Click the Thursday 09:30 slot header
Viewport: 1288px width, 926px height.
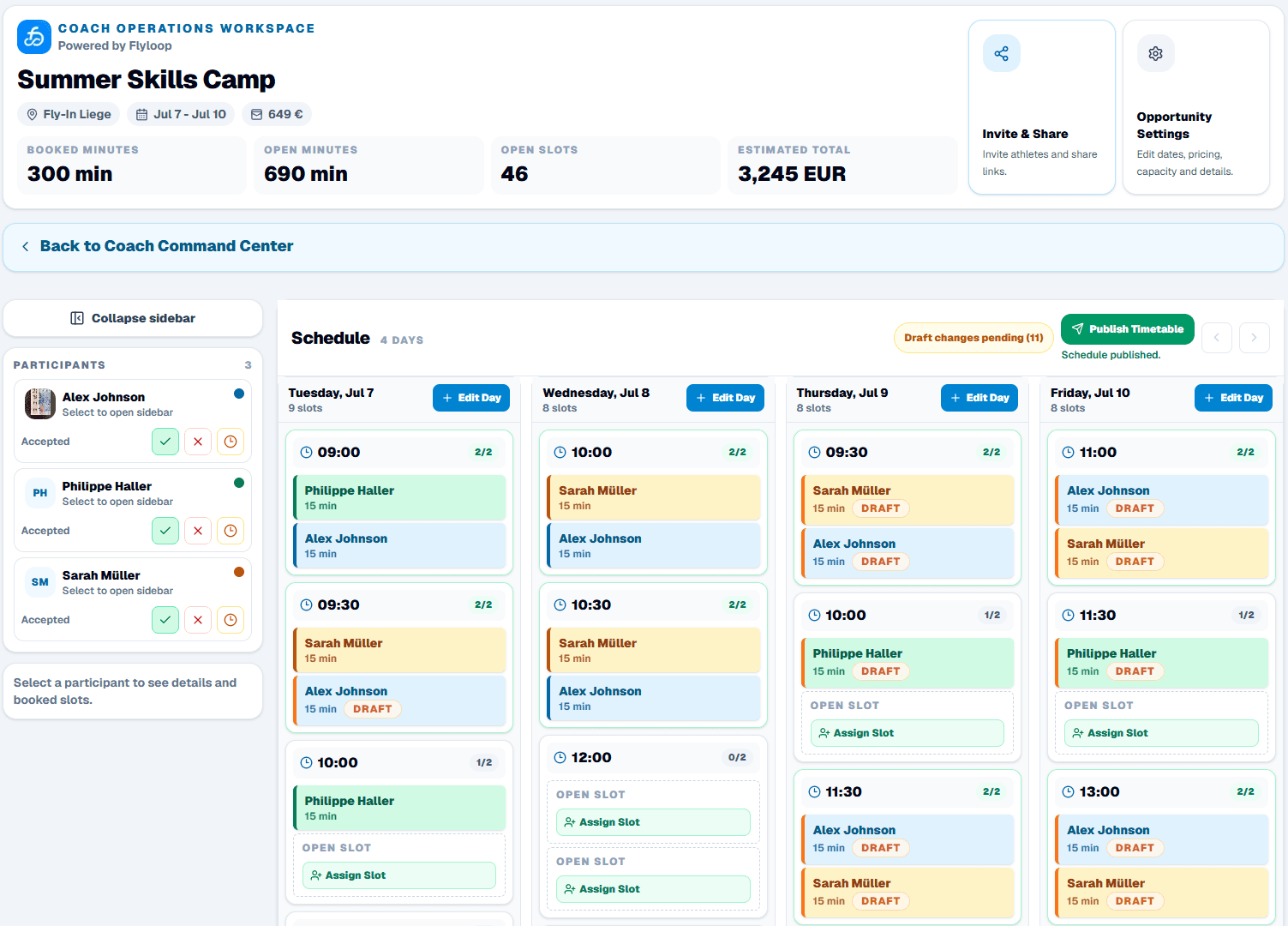[908, 453]
